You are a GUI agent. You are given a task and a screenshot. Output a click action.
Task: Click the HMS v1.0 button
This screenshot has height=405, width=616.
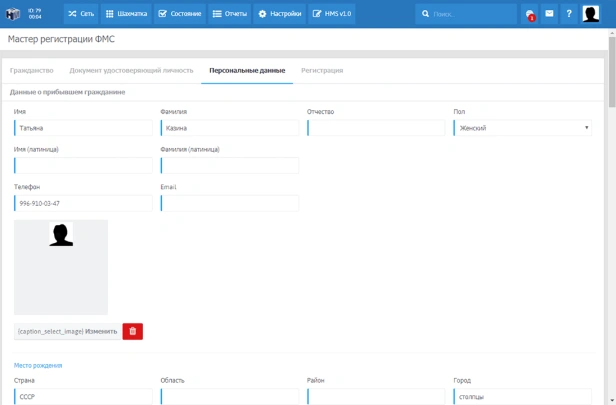(x=332, y=14)
